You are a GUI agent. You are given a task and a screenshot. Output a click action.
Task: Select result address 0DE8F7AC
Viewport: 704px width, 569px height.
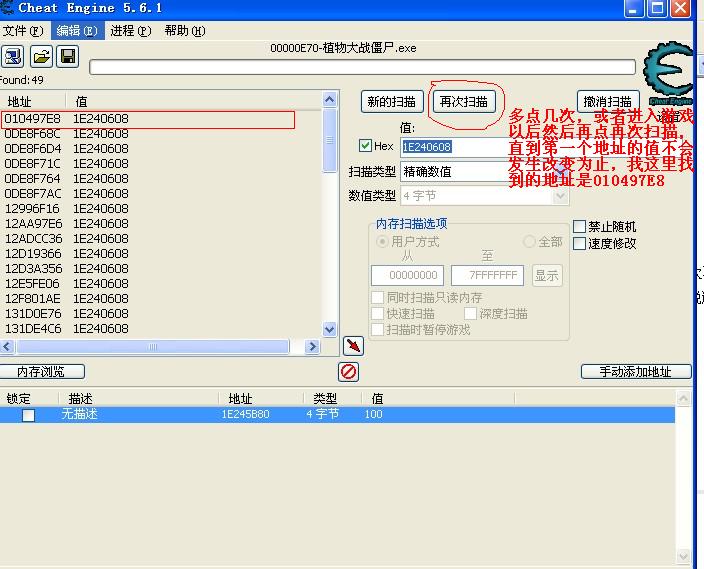(x=32, y=194)
